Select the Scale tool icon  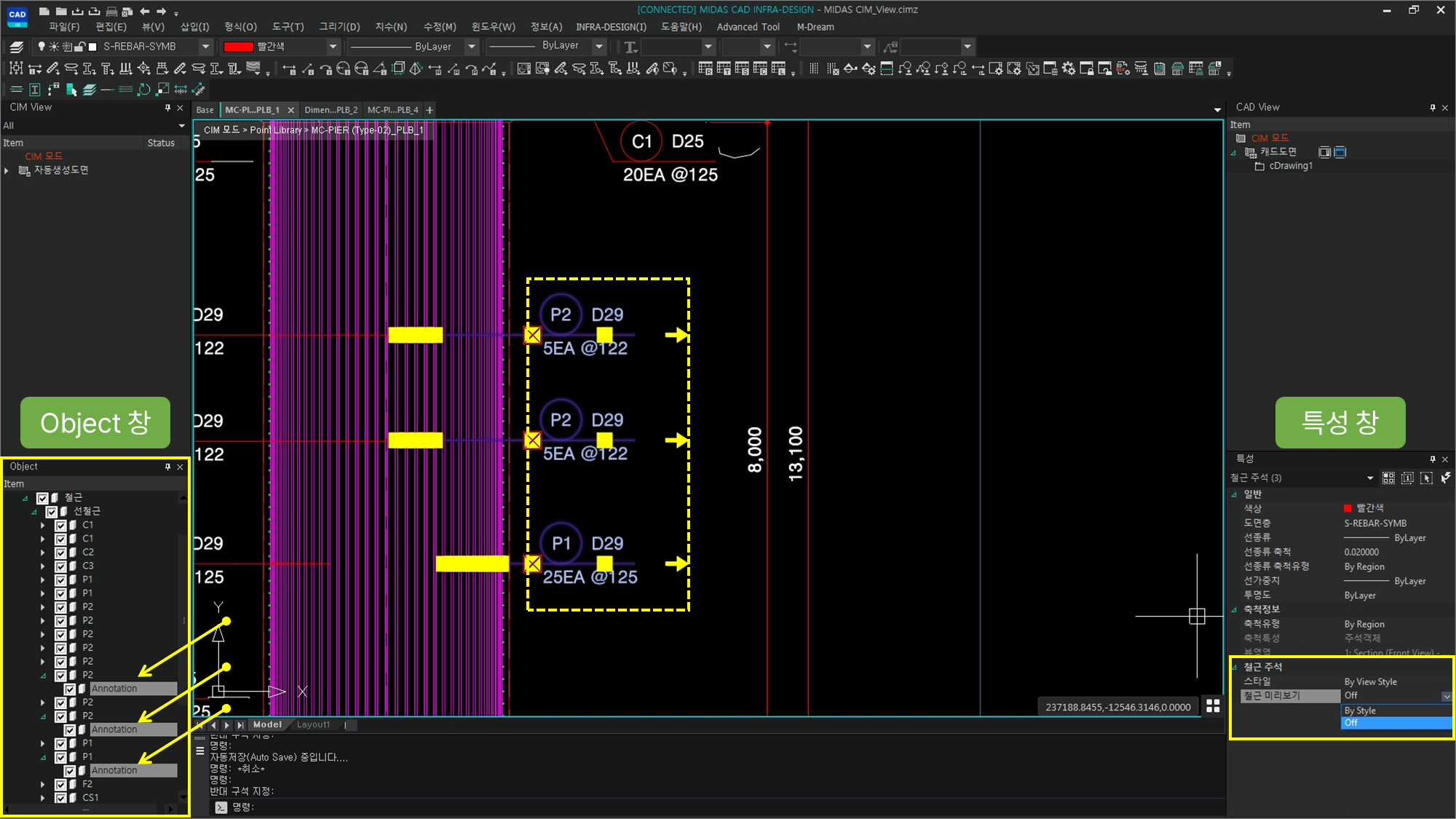click(x=162, y=90)
